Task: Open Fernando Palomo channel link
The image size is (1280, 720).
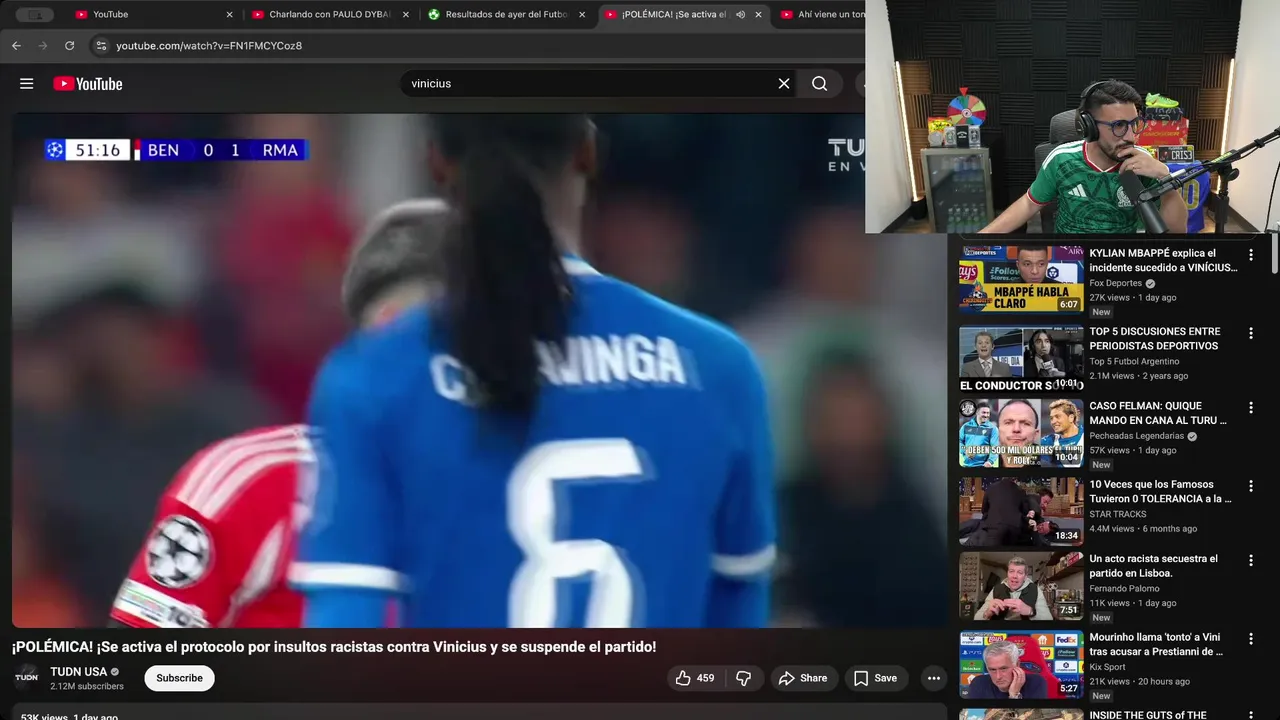Action: (x=1124, y=589)
